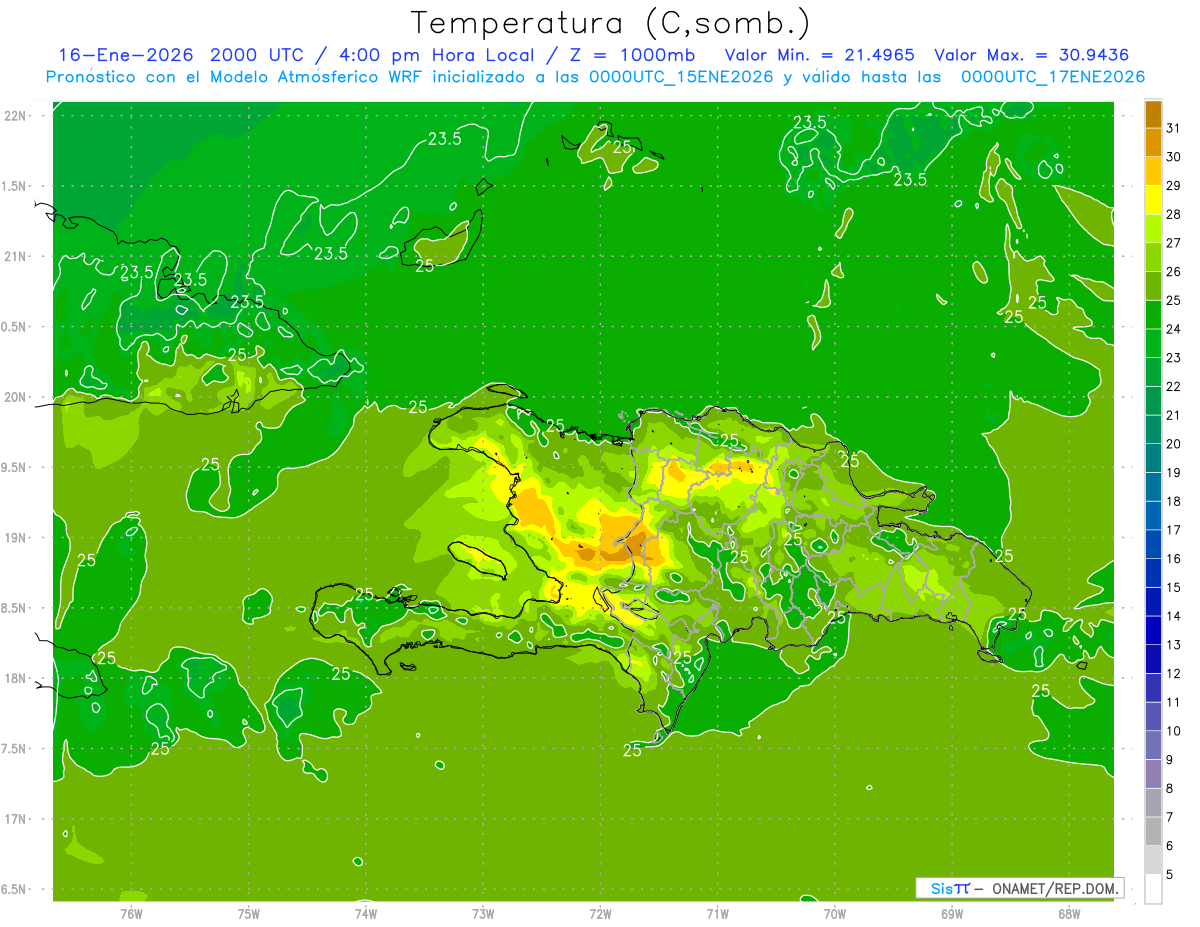Viewport: 1200px width, 927px height.
Task: Click 'Valor Min. = 21.4965' text
Action: (819, 55)
